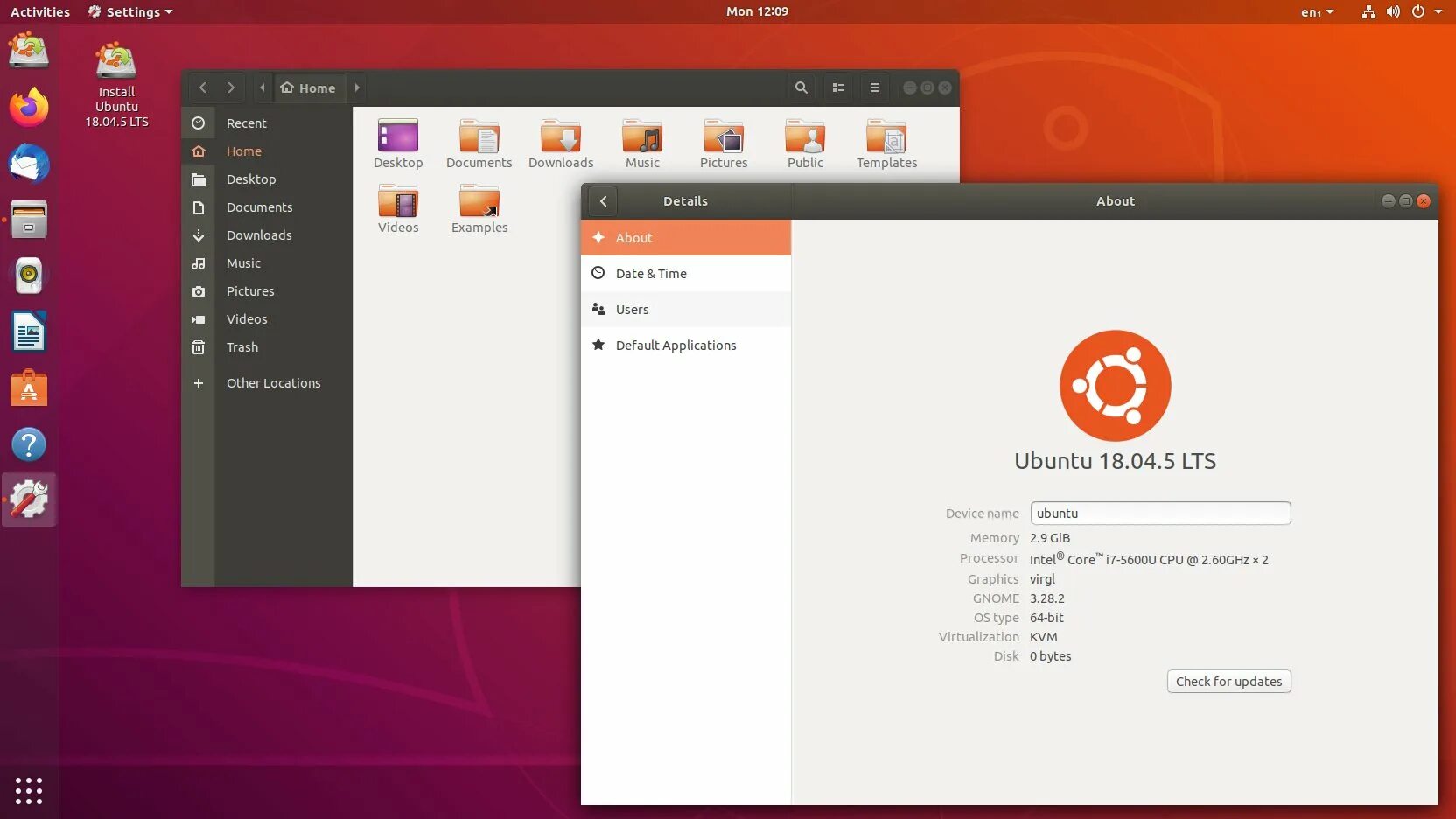
Task: Select Desktop in Files sidebar
Action: pyautogui.click(x=267, y=179)
